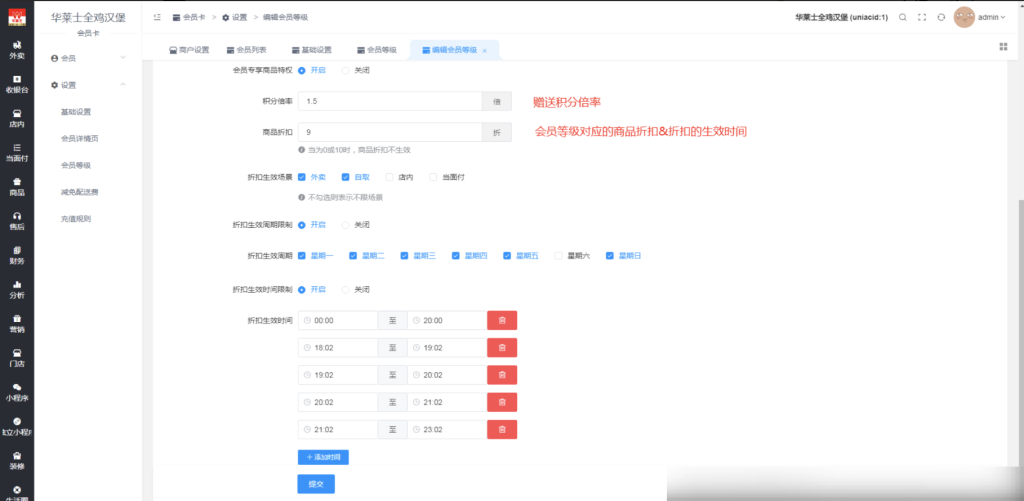Switch to 商户设置 tab
Viewport: 1024px width, 501px height.
pyautogui.click(x=189, y=50)
